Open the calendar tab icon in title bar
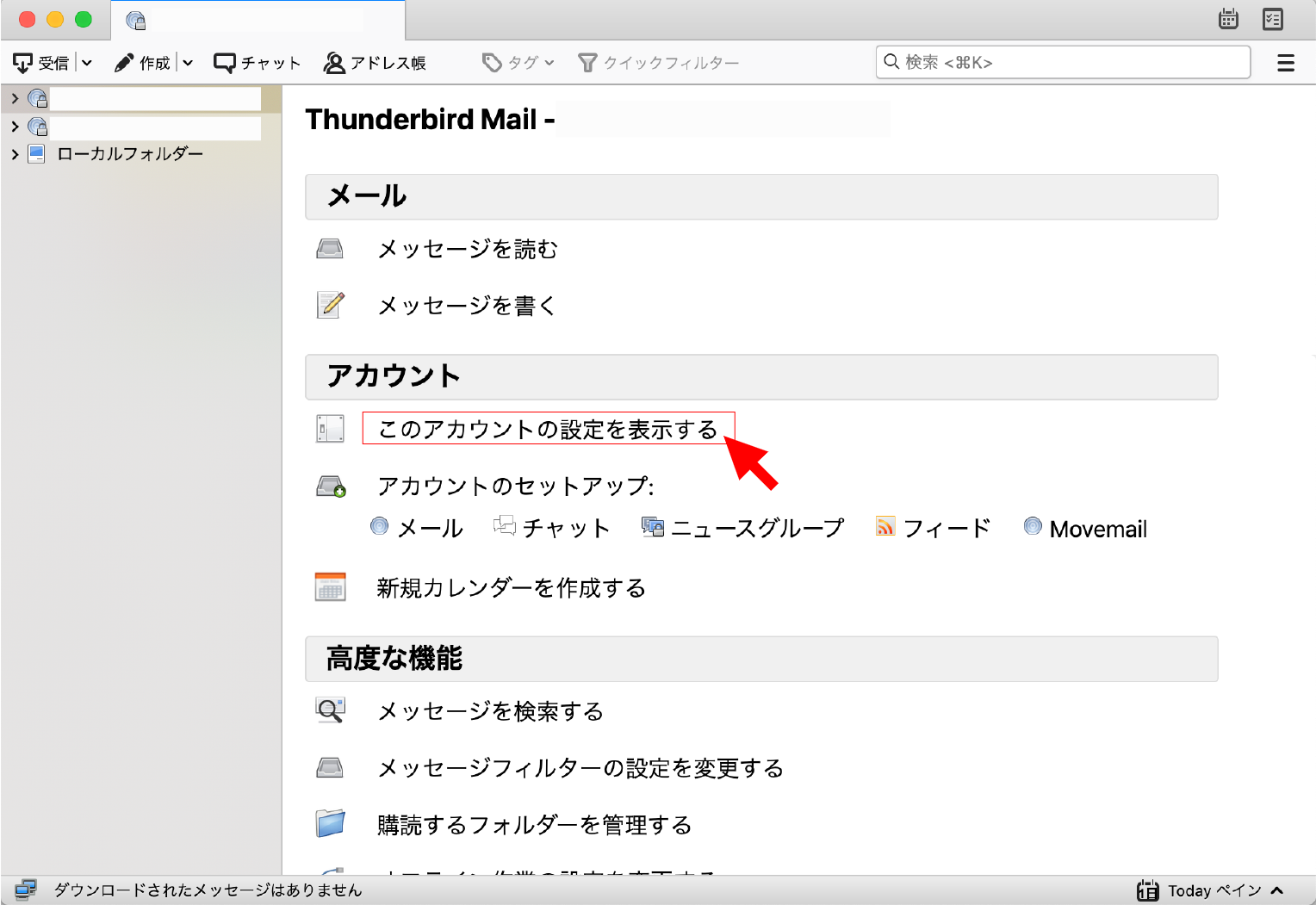 click(x=1228, y=19)
